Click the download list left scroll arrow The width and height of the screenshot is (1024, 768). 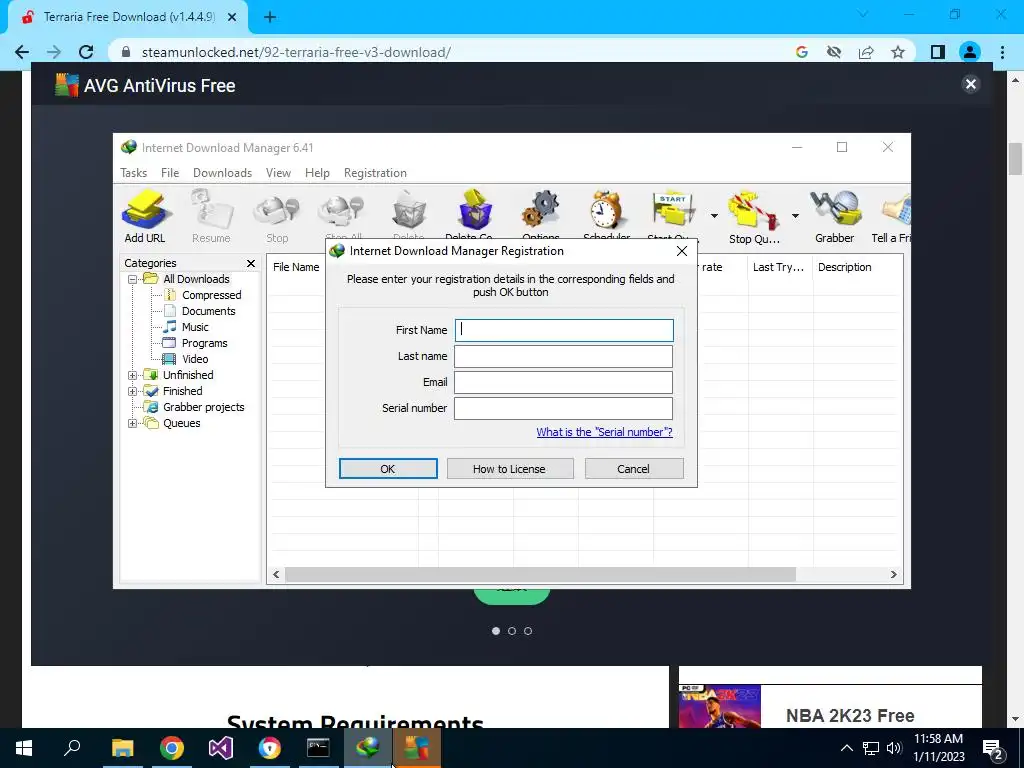coord(276,575)
